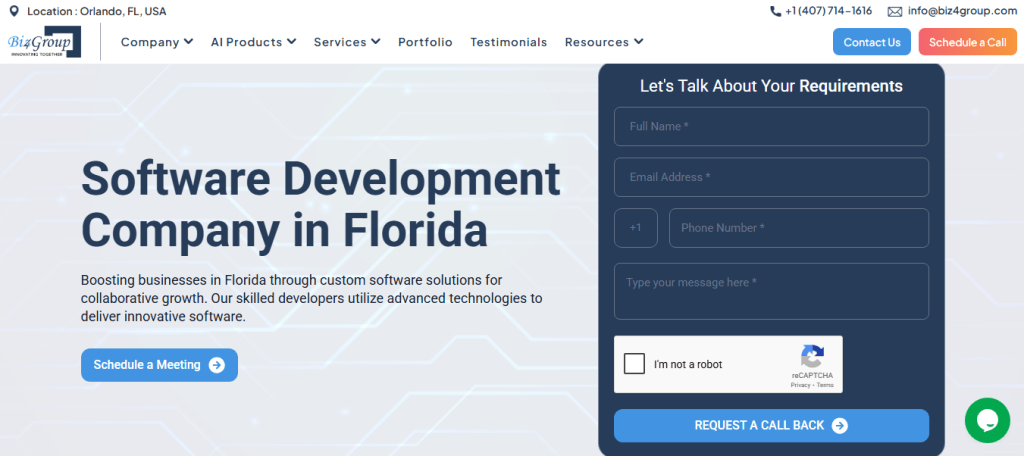Viewport: 1024px width, 456px height.
Task: Expand the Resources dropdown
Action: [x=604, y=42]
